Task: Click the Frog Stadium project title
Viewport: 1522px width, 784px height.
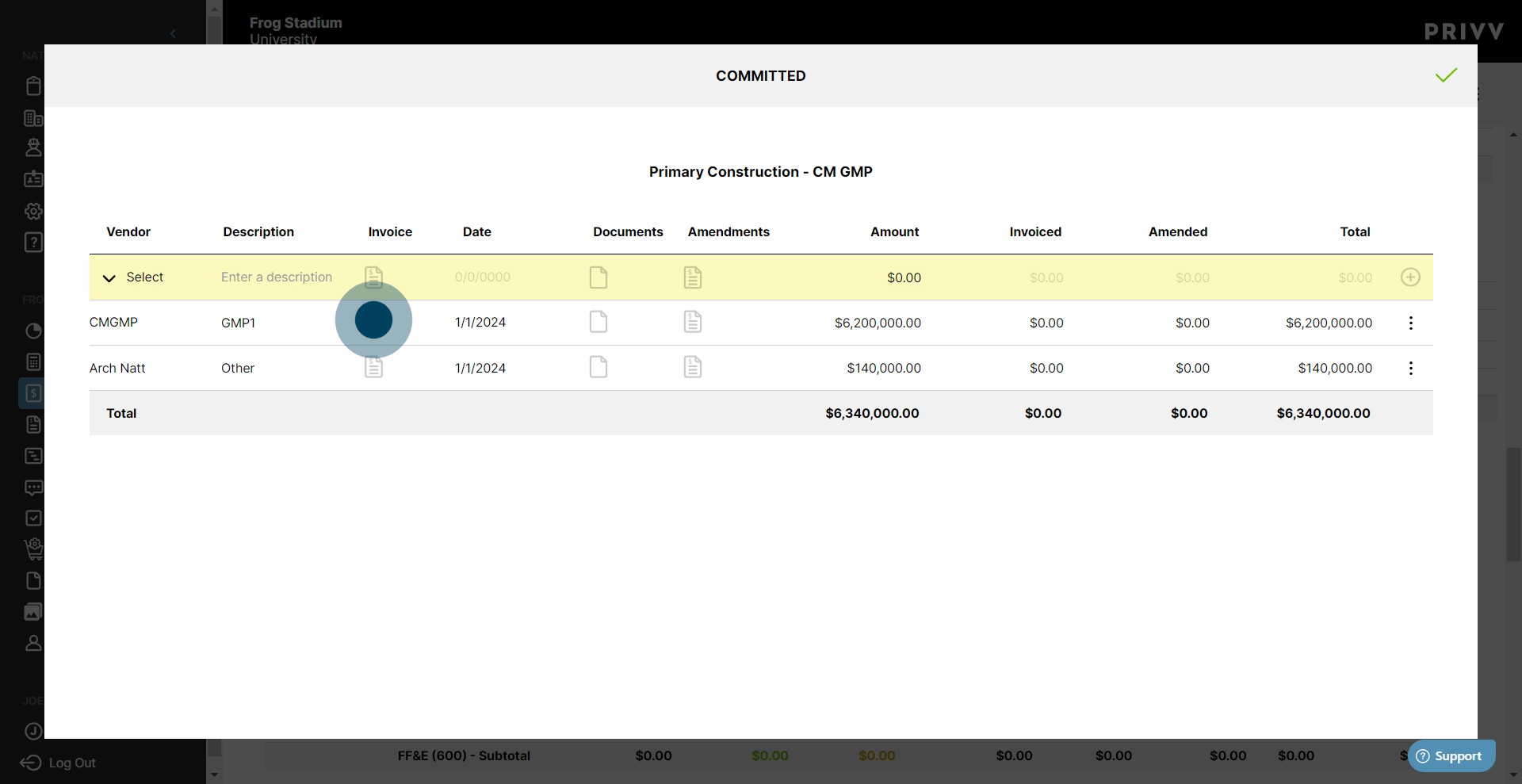Action: [x=296, y=22]
